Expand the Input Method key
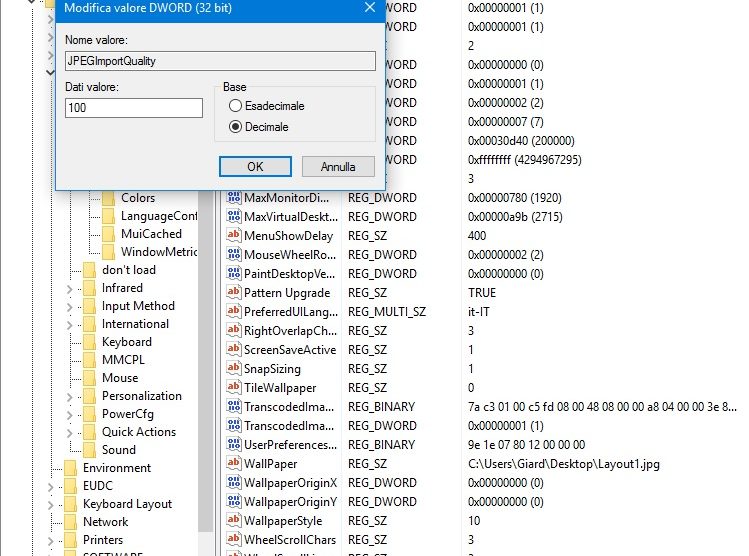 coord(70,307)
